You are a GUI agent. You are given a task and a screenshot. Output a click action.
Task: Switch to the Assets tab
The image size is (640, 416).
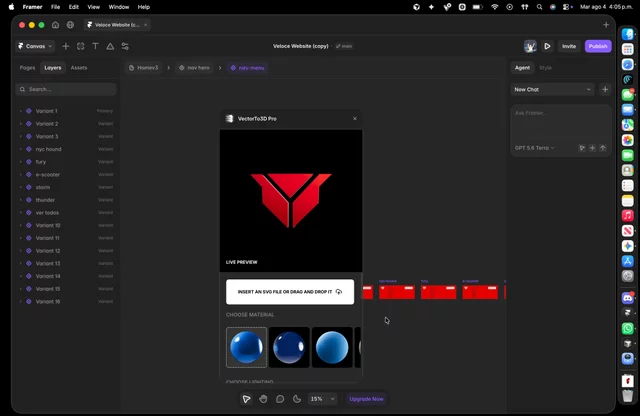[79, 68]
